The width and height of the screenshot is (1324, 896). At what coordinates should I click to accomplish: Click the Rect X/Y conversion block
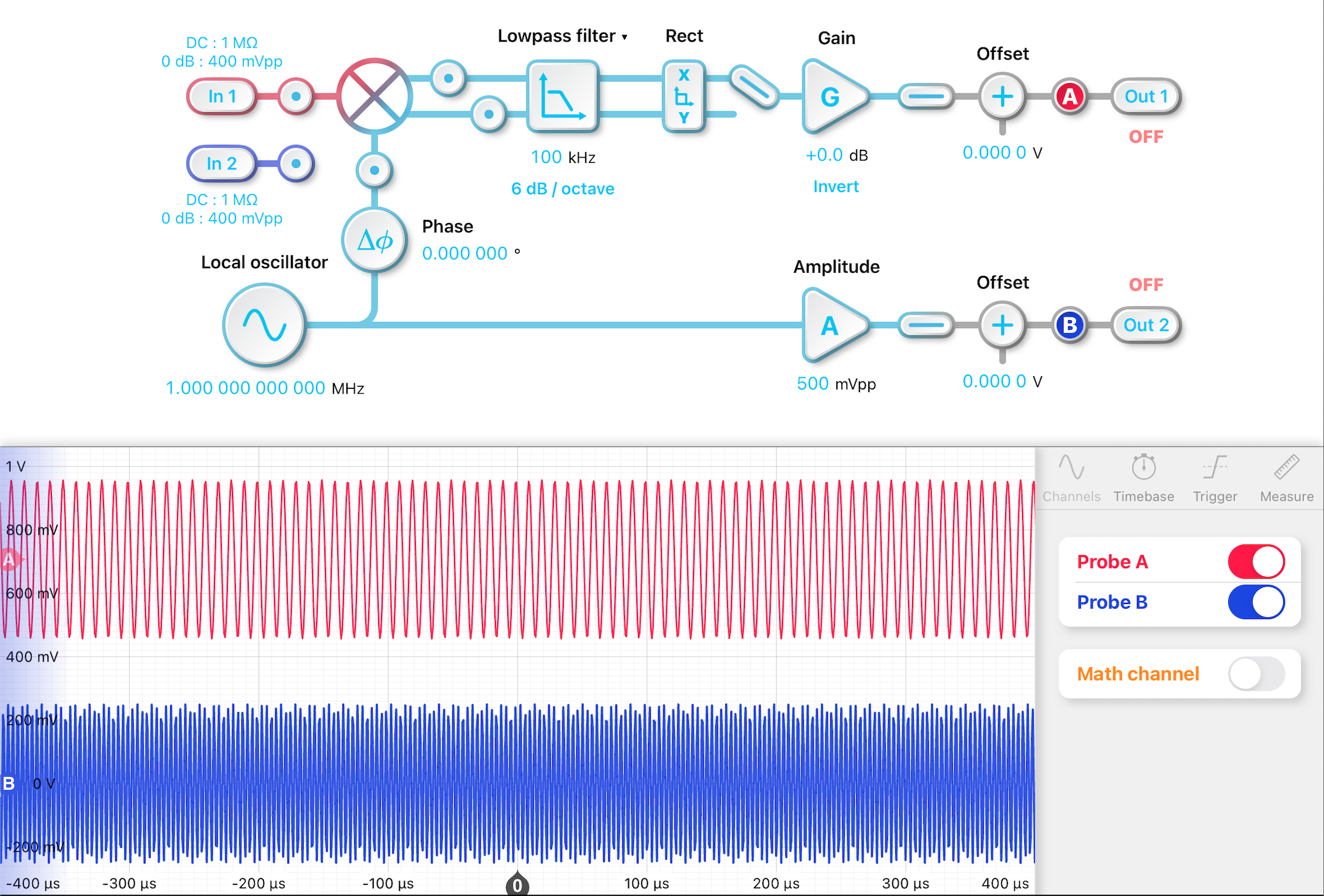click(684, 96)
